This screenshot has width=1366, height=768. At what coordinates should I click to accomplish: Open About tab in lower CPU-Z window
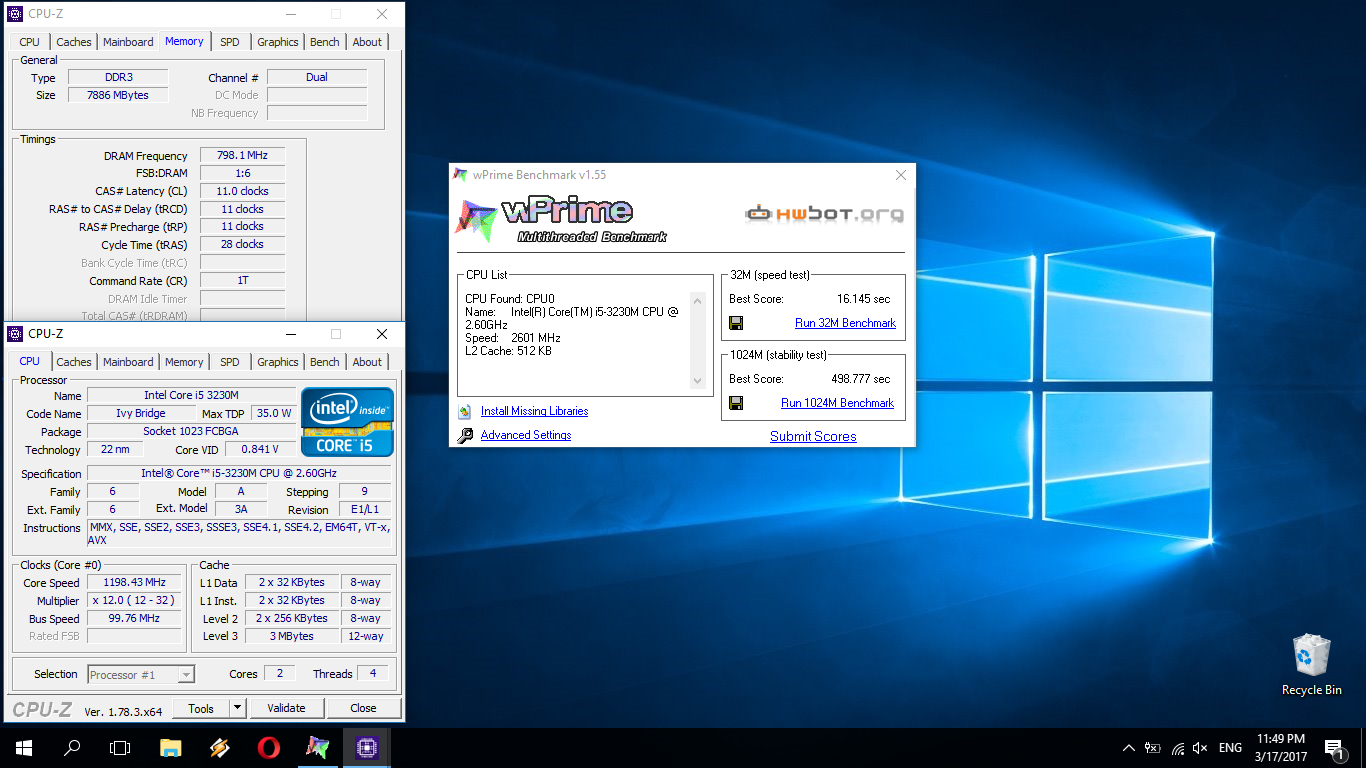tap(367, 362)
